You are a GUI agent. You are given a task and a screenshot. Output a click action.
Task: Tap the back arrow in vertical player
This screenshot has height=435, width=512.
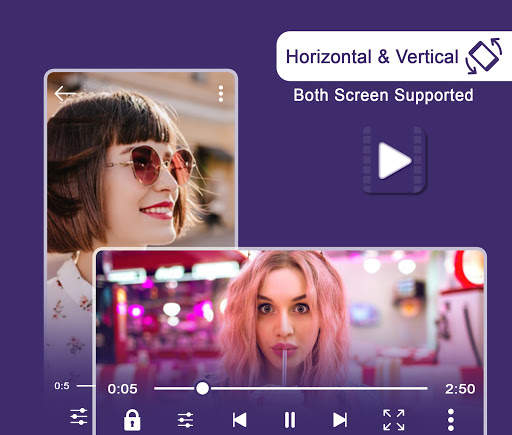point(65,93)
